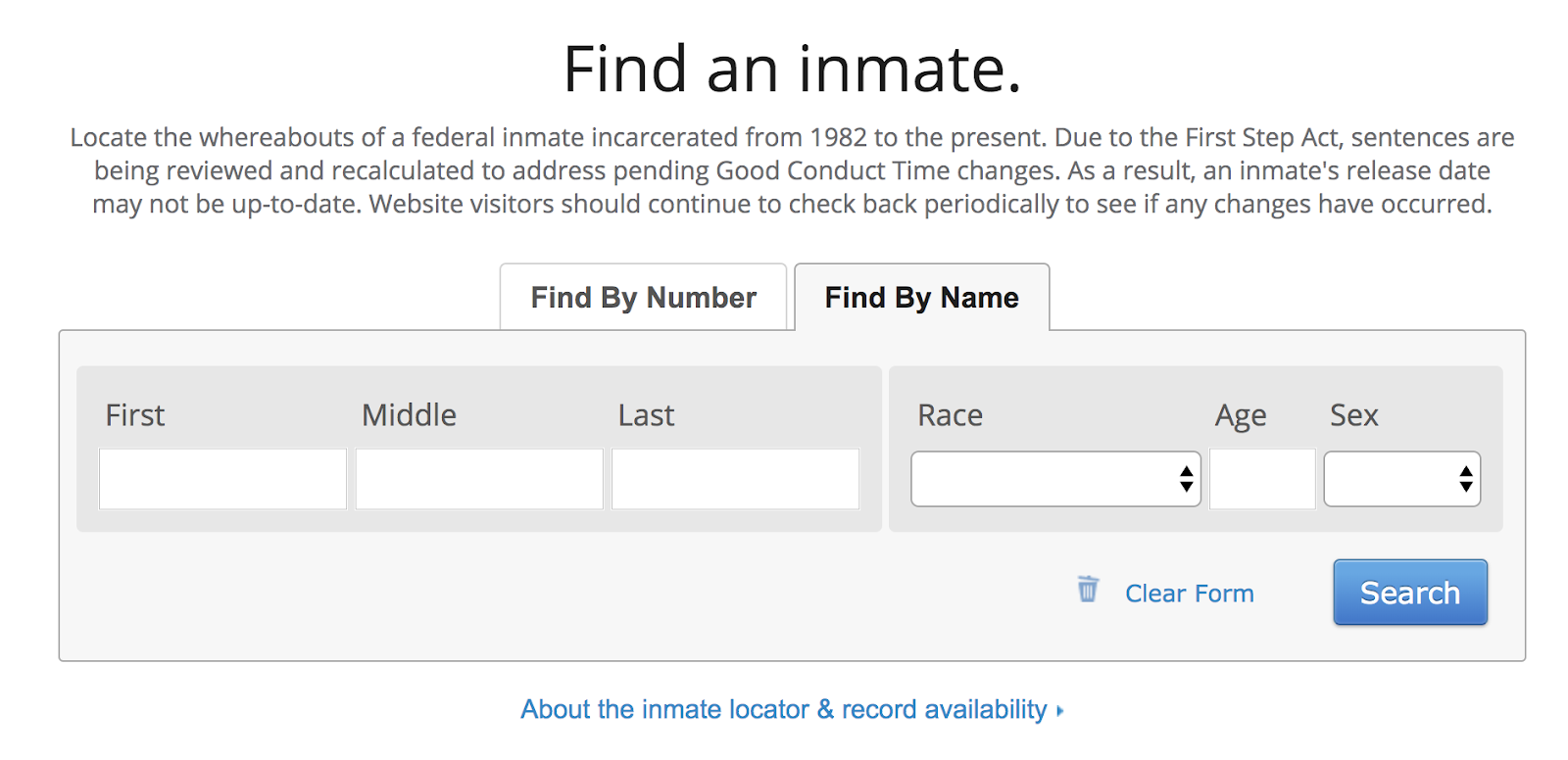Select the Find By Name tab
Viewport: 1568px width, 760px height.
pos(921,298)
